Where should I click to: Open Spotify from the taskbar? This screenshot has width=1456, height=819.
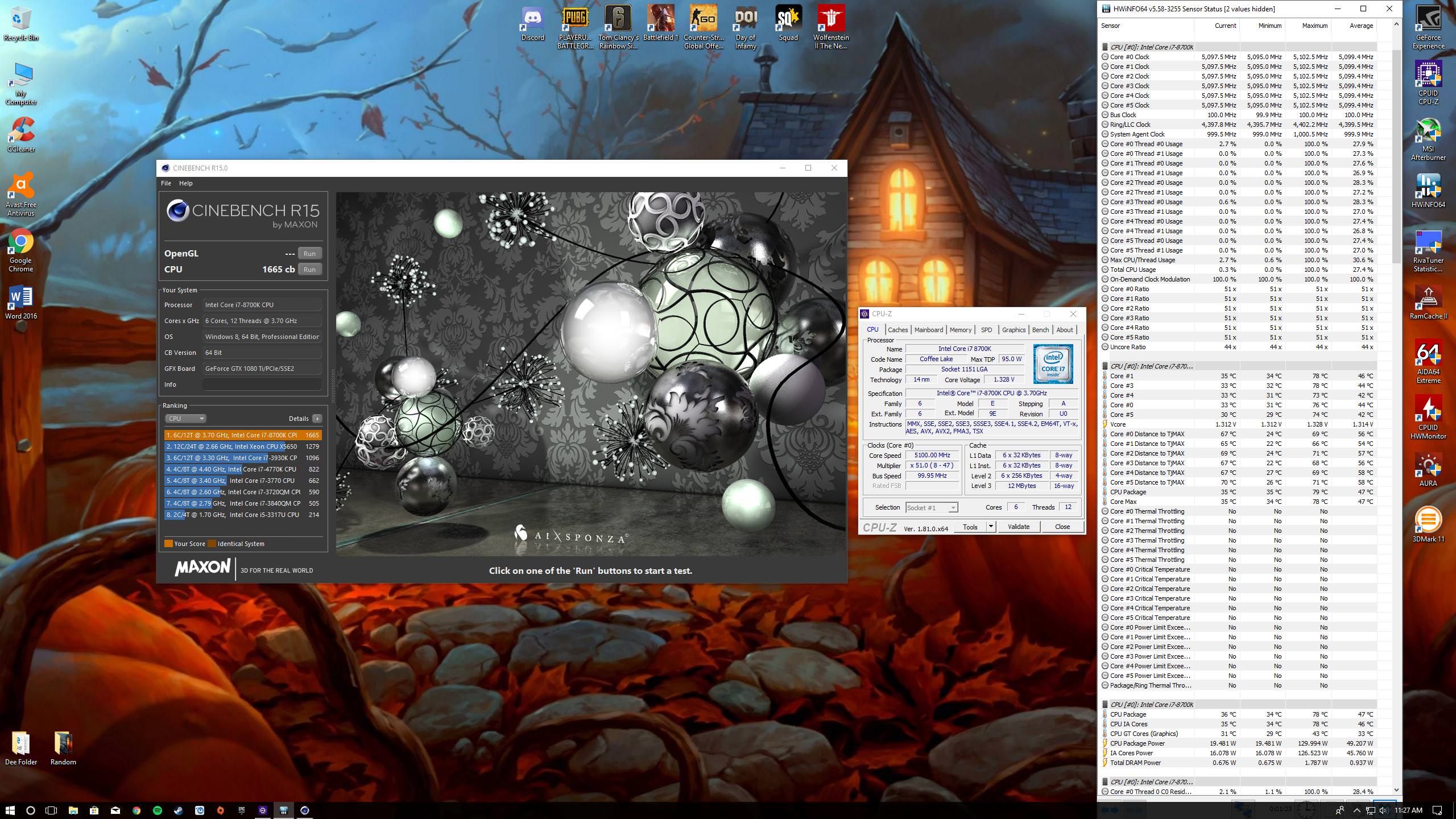[x=158, y=810]
